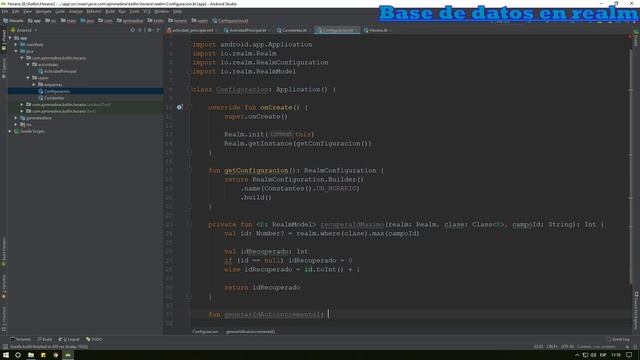Click UTF-8 encoding in status bar

click(567, 347)
